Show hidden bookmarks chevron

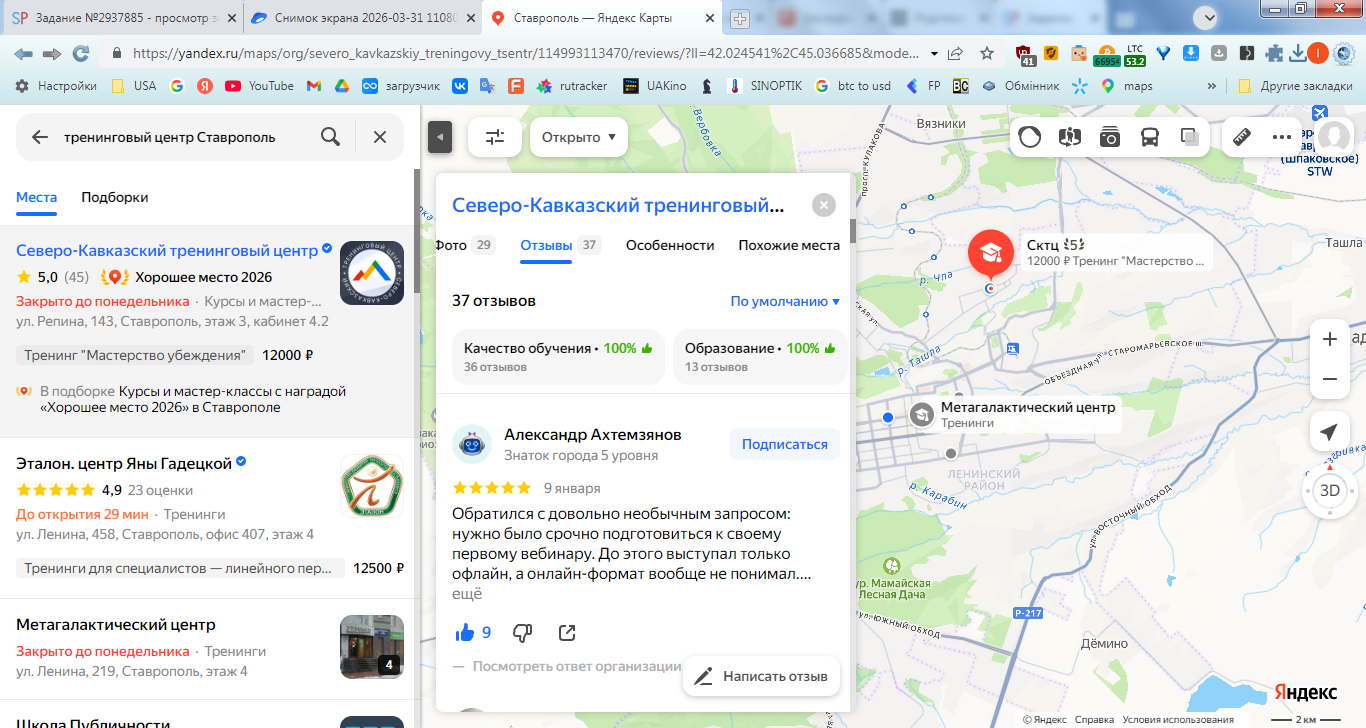coord(1212,86)
